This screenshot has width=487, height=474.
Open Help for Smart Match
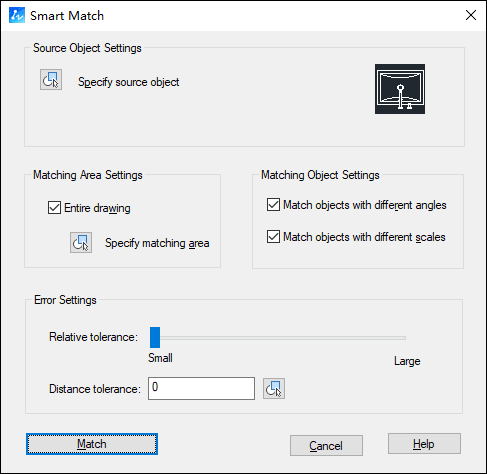pyautogui.click(x=424, y=444)
